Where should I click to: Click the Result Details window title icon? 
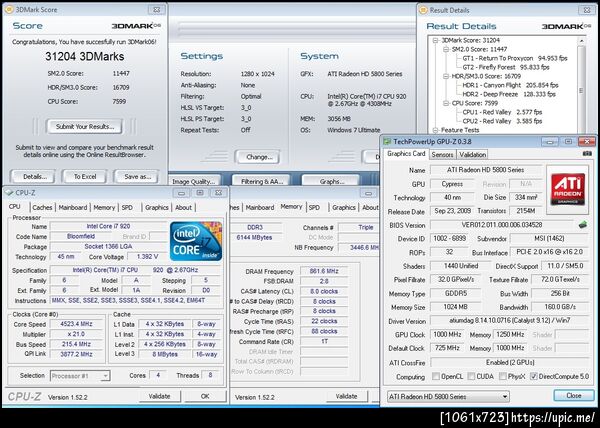[x=425, y=8]
